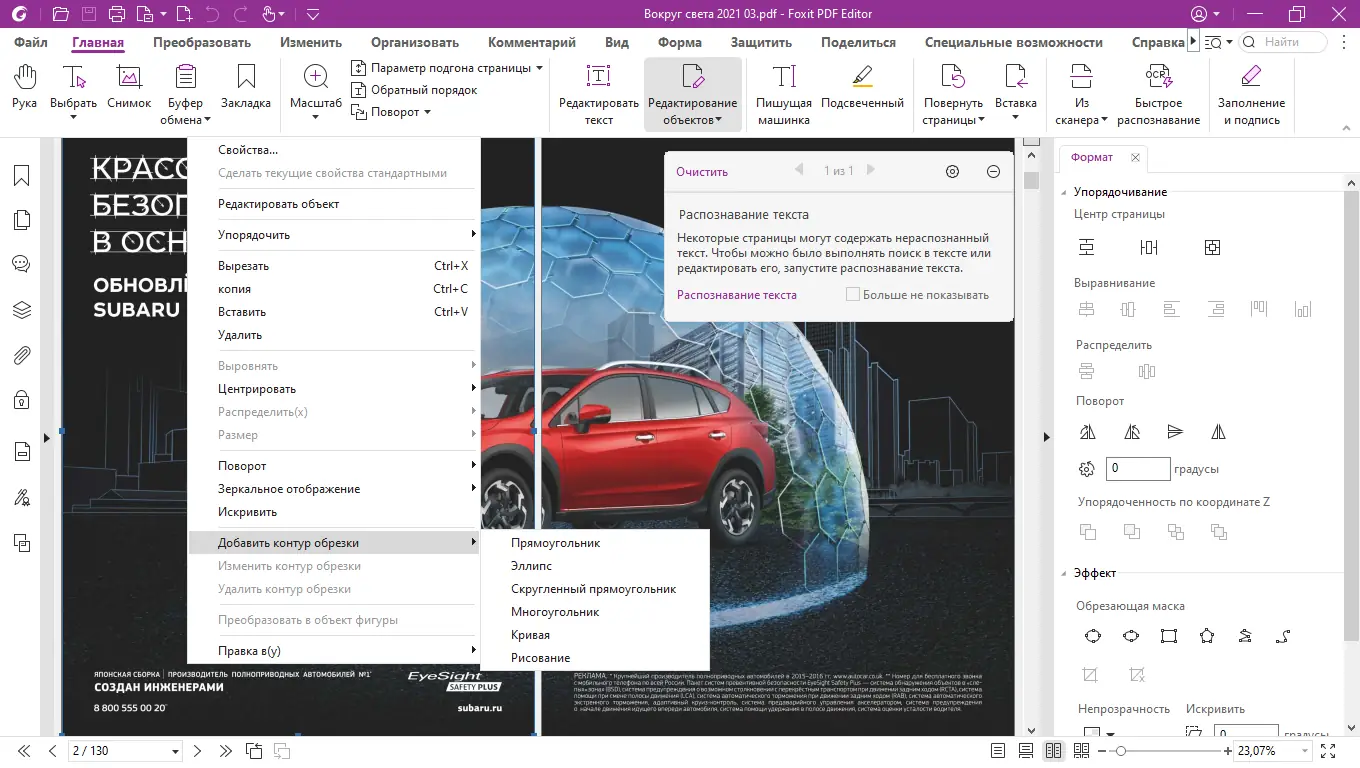
Task: Click the rotation градусы input field
Action: tap(1138, 468)
